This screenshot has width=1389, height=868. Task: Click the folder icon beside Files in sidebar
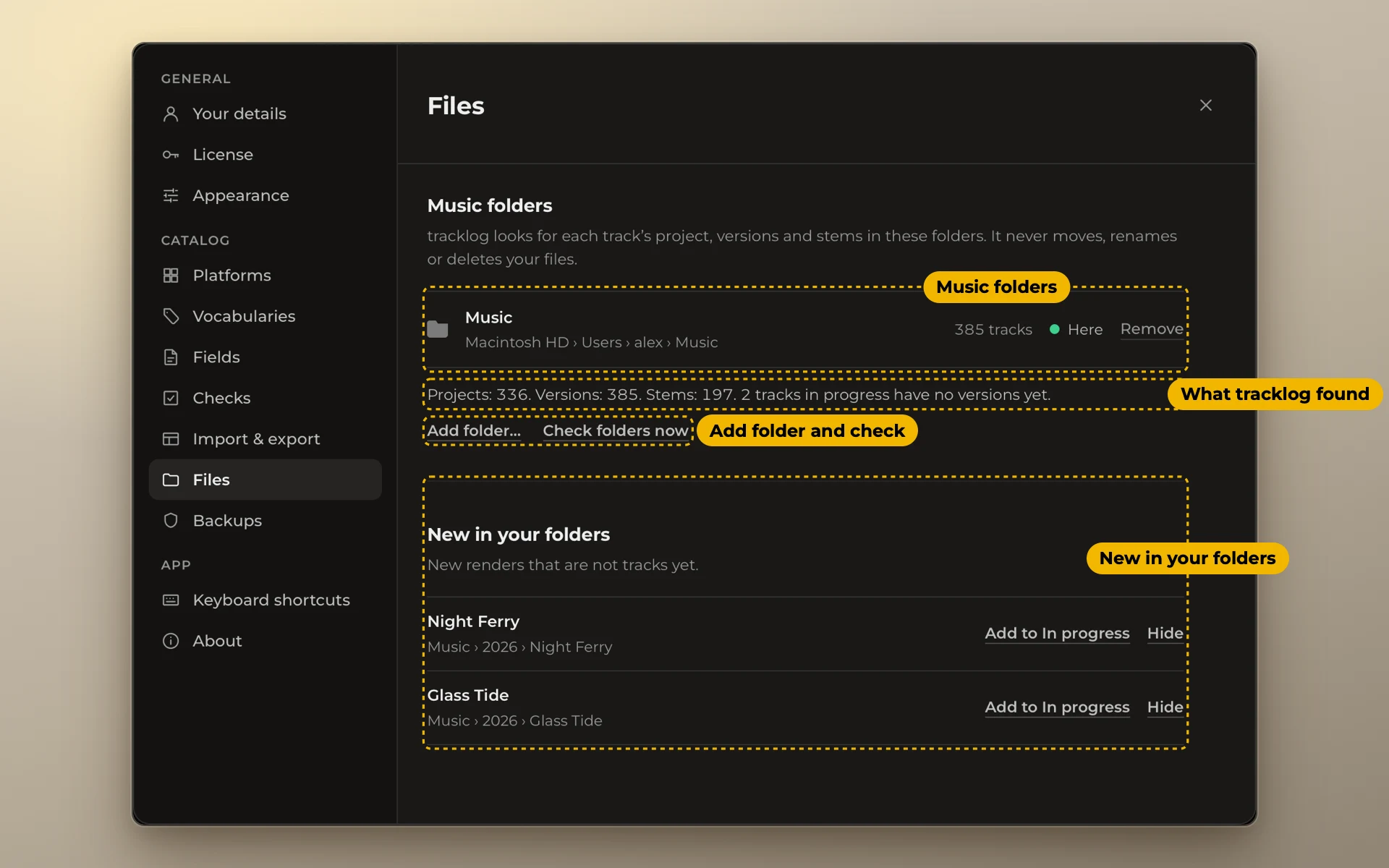[171, 480]
